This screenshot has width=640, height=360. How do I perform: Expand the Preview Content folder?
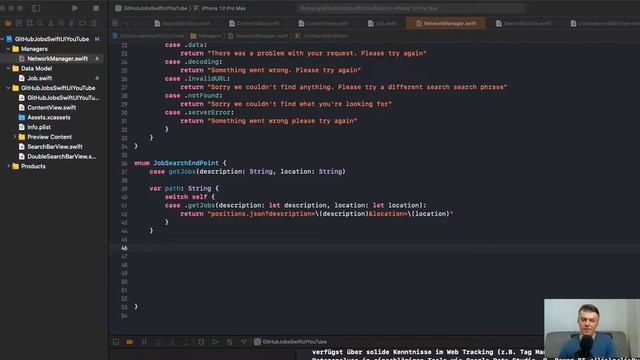click(15, 137)
